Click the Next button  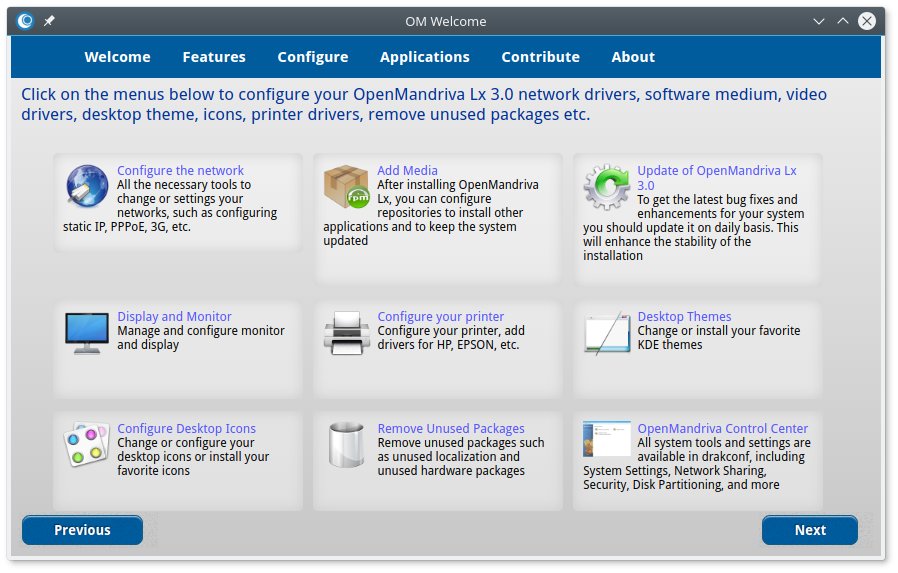810,530
